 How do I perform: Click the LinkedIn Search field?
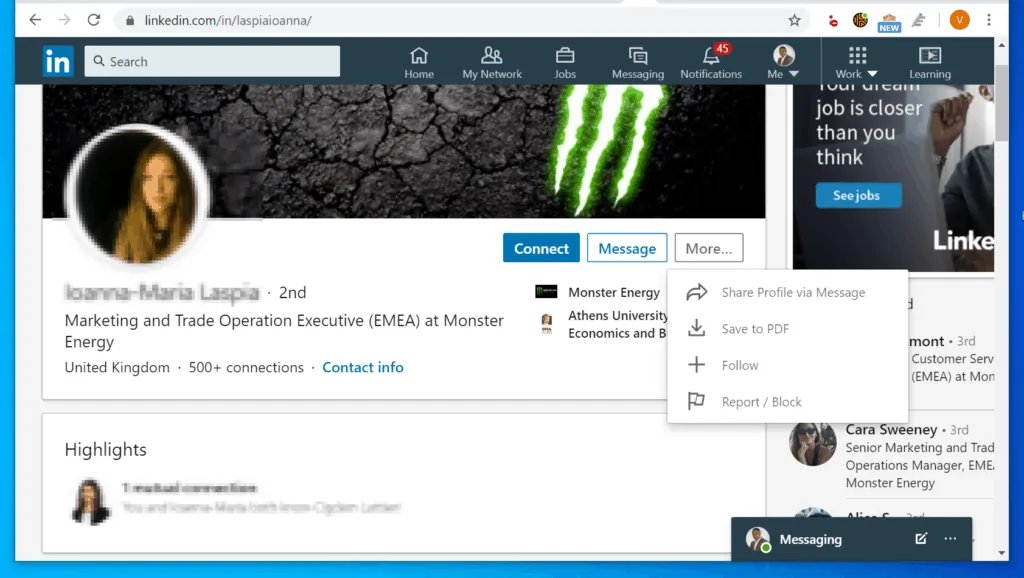[x=212, y=61]
